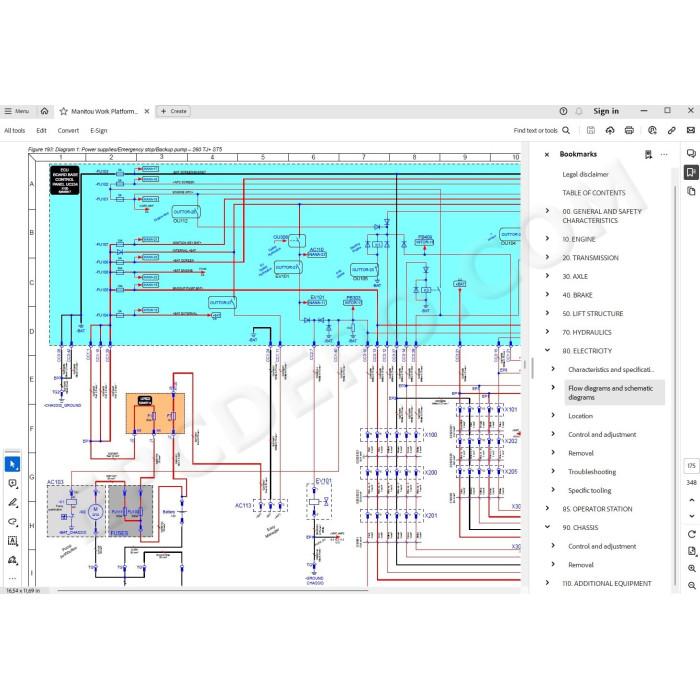Open the Home icon tab
The width and height of the screenshot is (700, 700).
pyautogui.click(x=45, y=111)
